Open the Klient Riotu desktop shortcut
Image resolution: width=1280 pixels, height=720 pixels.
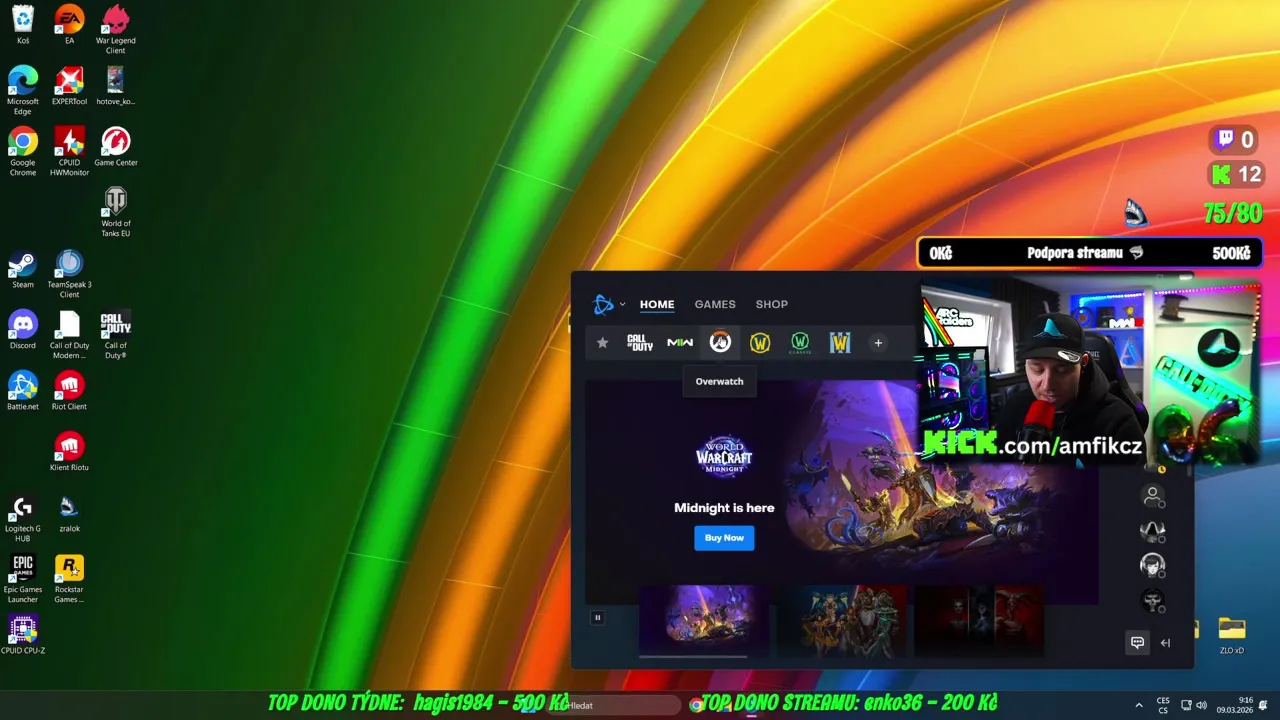click(x=69, y=452)
